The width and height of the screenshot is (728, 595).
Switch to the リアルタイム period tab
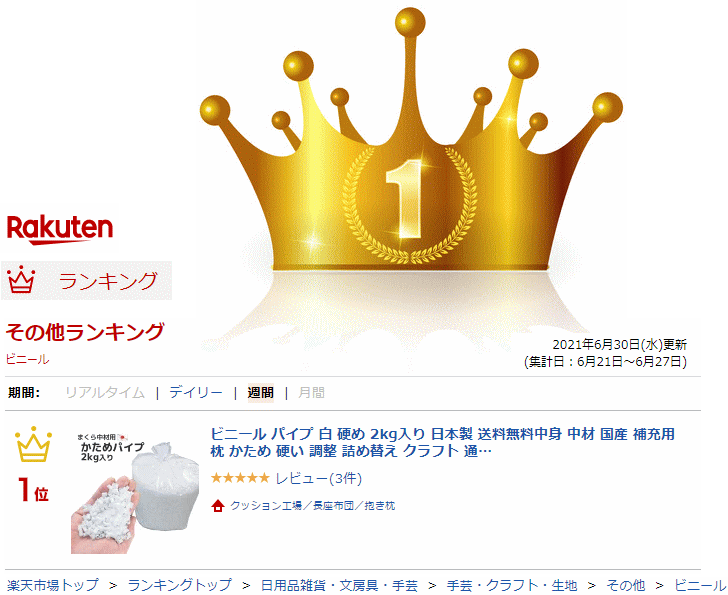point(105,393)
